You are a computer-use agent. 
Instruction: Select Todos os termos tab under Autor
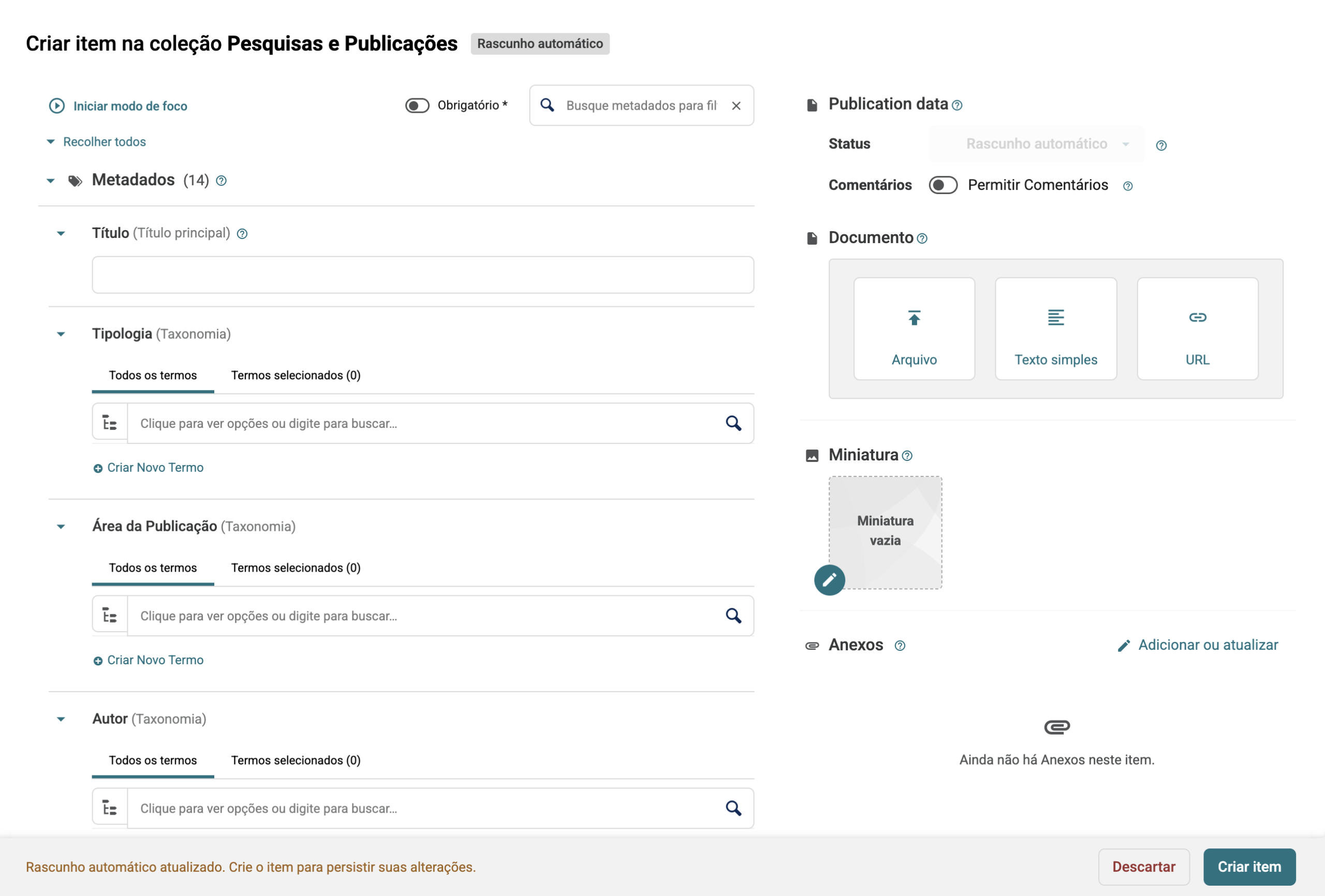pyautogui.click(x=153, y=760)
